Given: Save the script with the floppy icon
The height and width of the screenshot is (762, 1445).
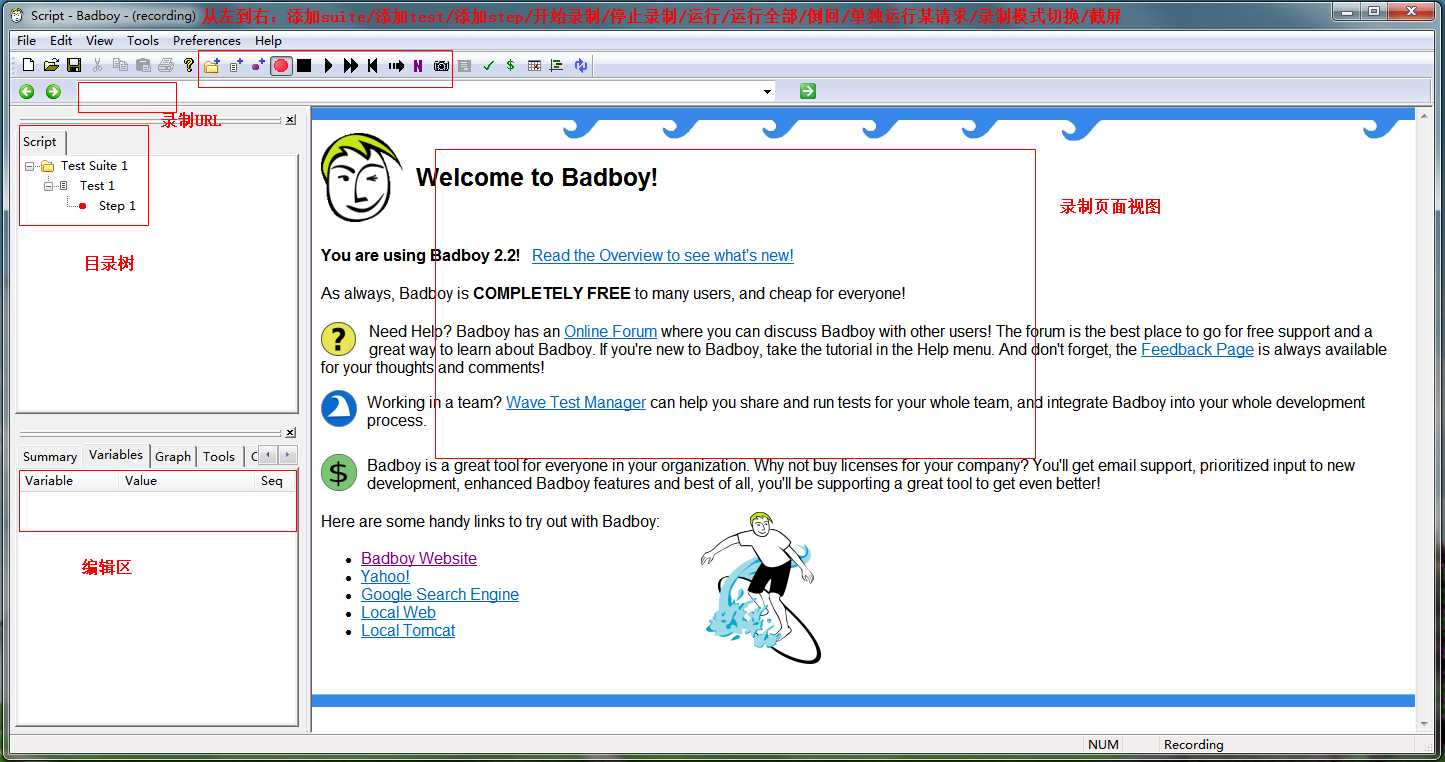Looking at the screenshot, I should pyautogui.click(x=74, y=65).
